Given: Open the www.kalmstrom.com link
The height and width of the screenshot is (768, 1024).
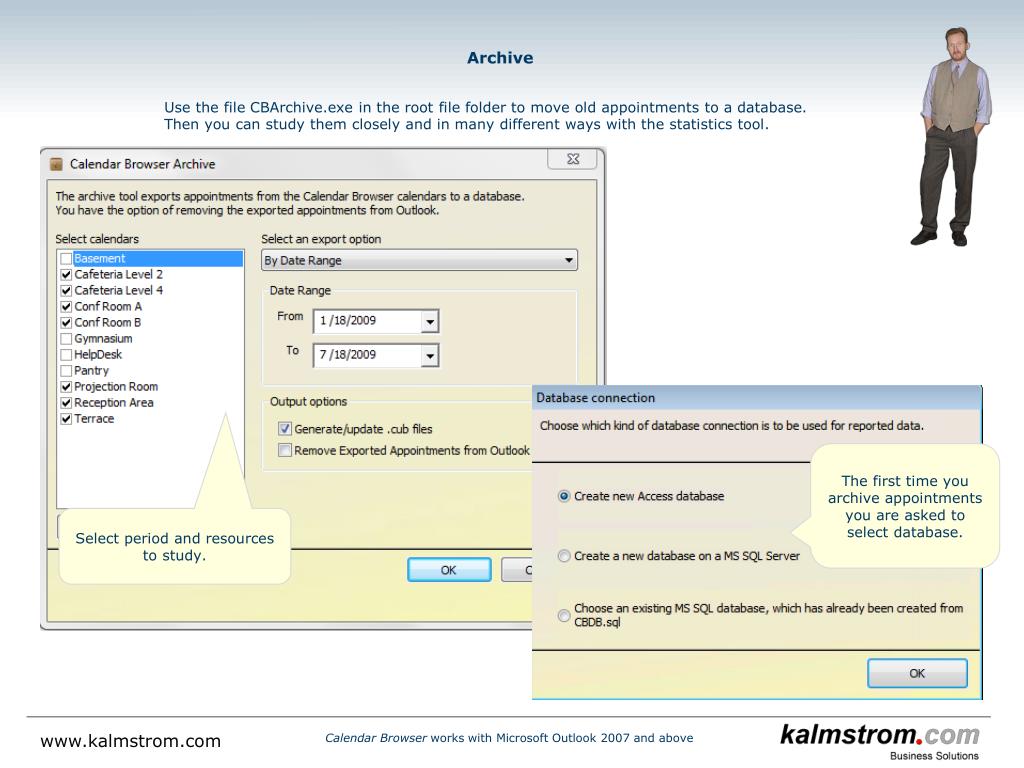Looking at the screenshot, I should click(131, 741).
